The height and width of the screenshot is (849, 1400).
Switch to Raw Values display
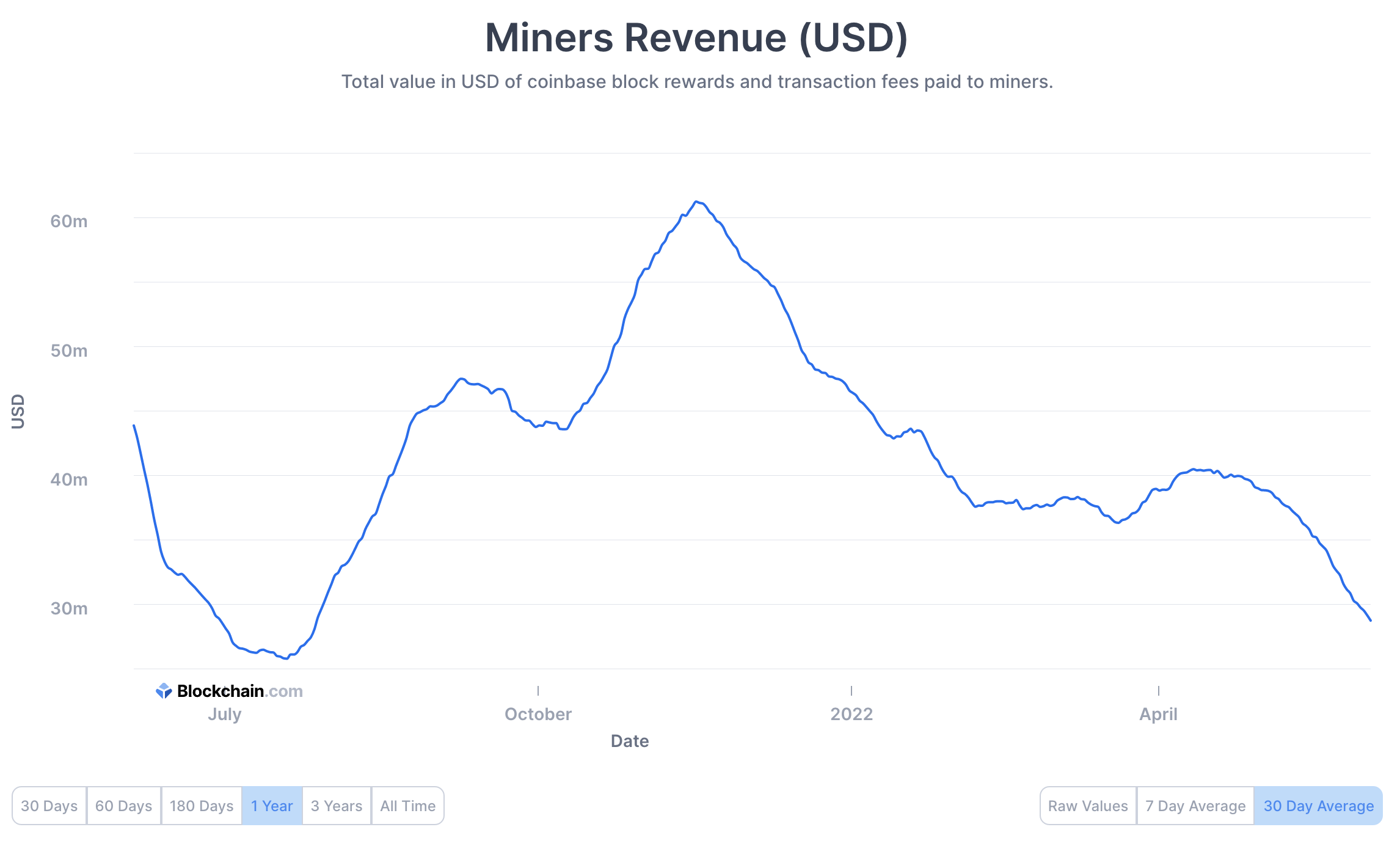1088,806
